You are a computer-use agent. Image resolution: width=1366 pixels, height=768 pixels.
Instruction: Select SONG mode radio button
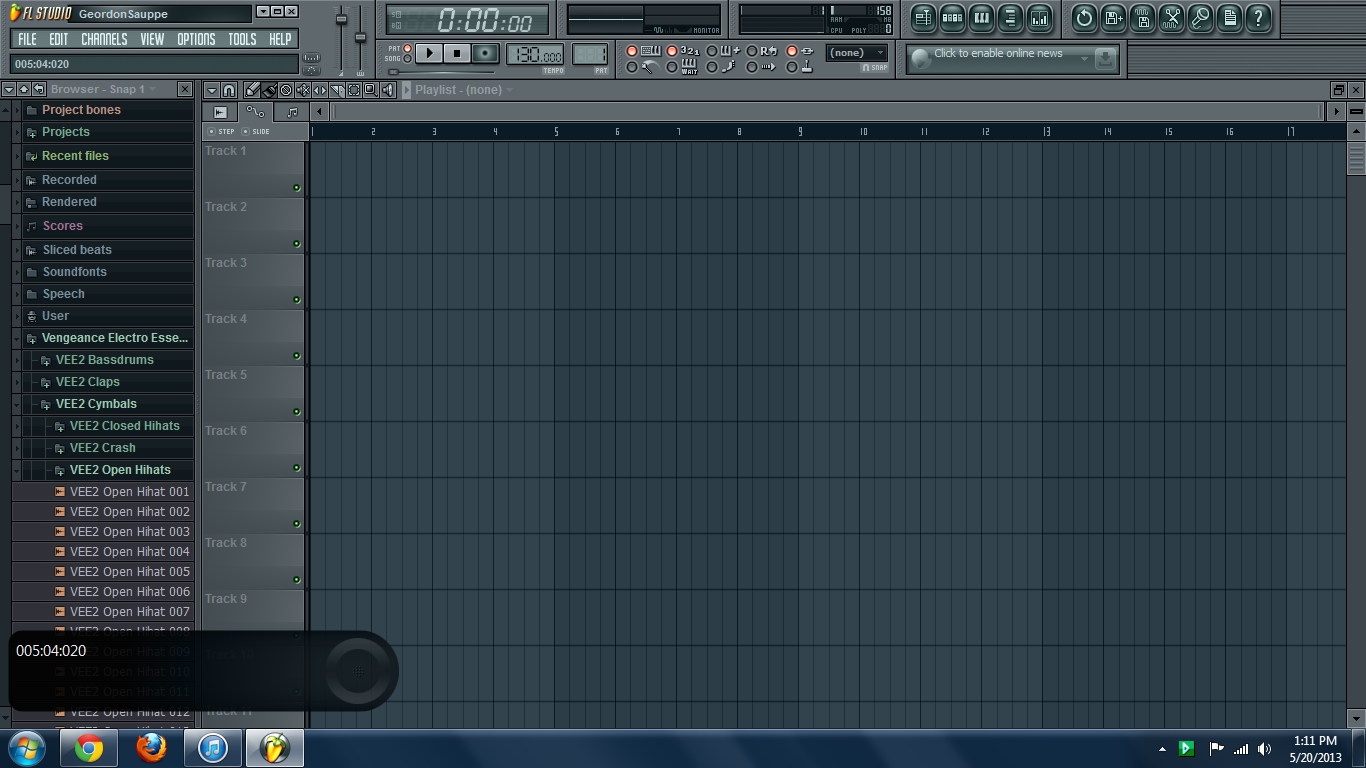tap(407, 59)
